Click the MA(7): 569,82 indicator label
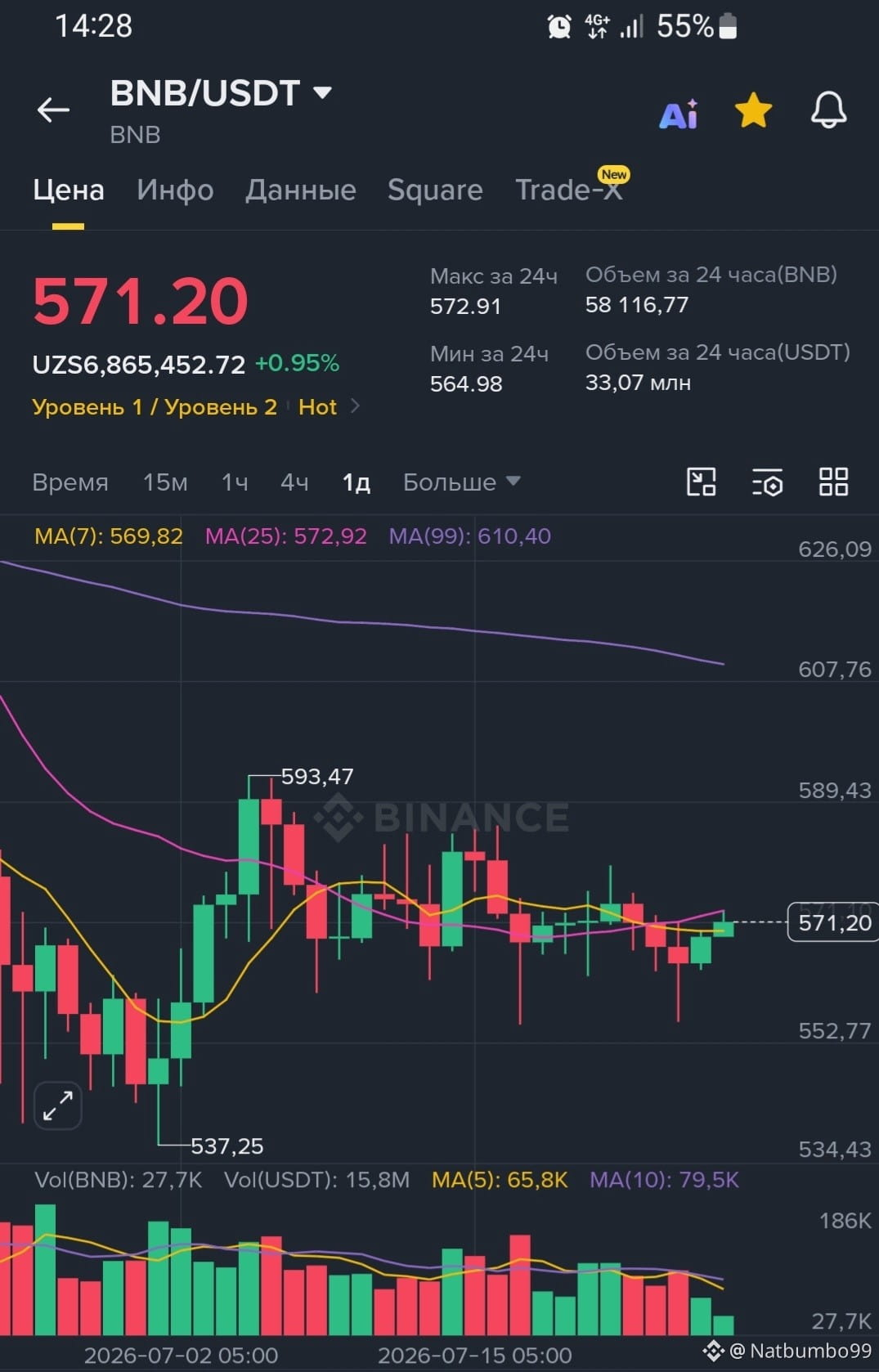Image resolution: width=879 pixels, height=1372 pixels. tap(109, 536)
